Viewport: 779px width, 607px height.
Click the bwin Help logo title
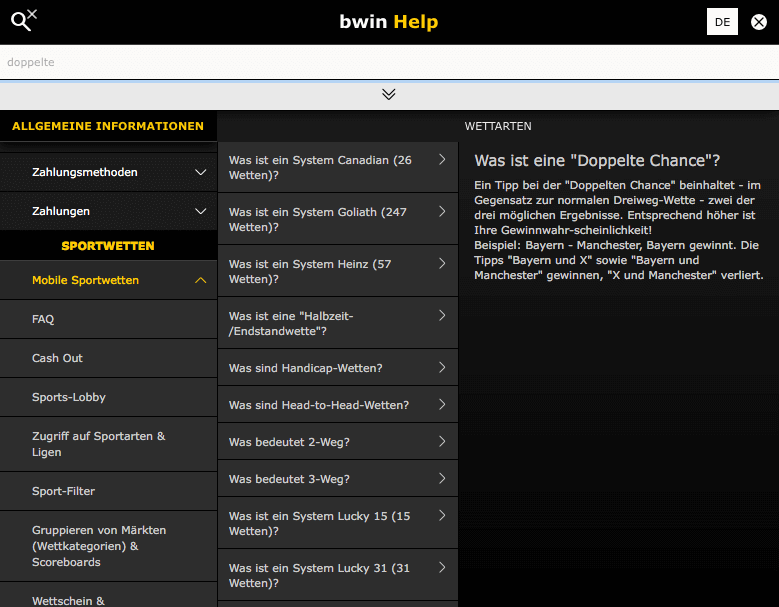coord(389,22)
